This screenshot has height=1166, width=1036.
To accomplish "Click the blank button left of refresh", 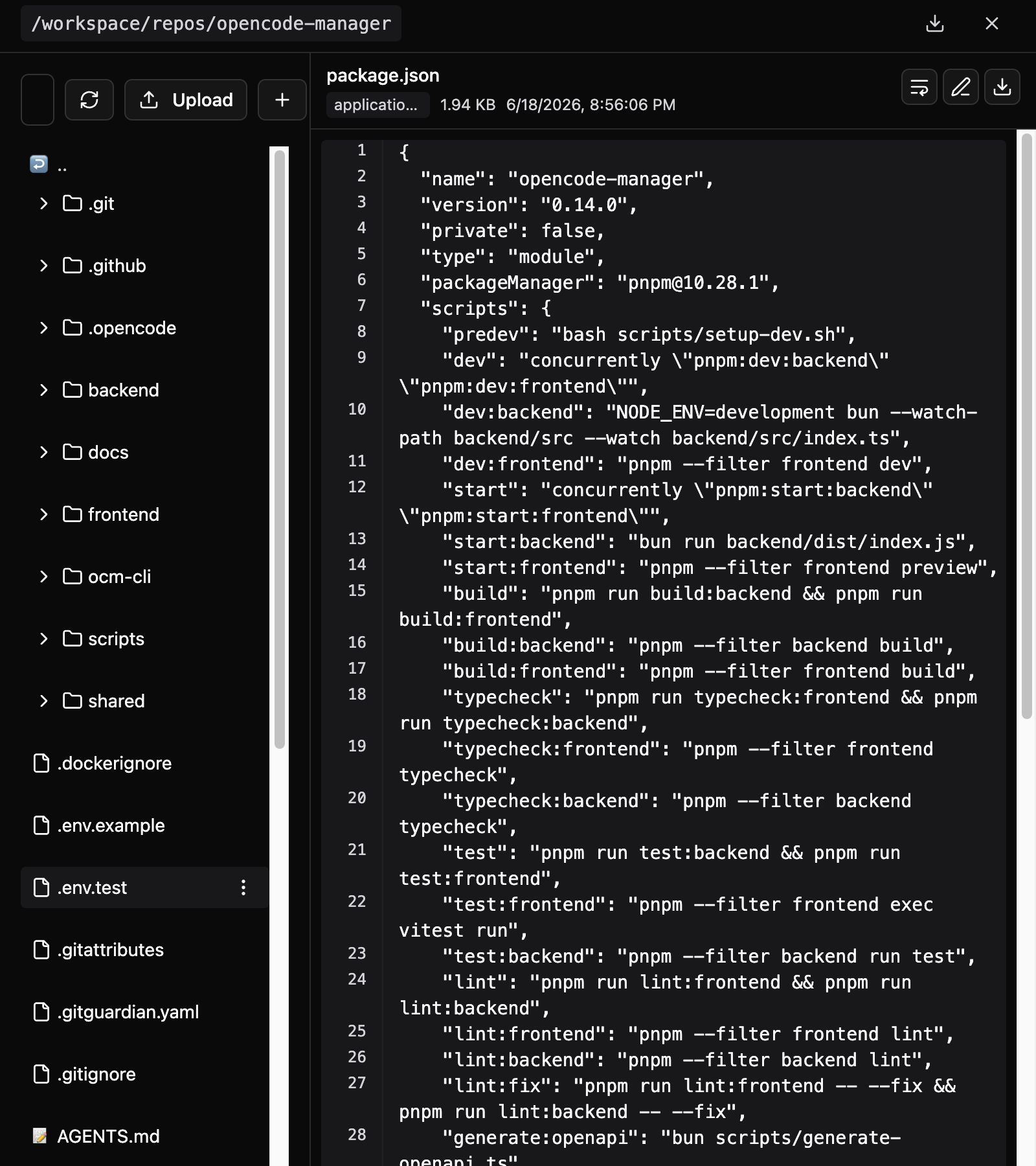I will click(x=38, y=100).
